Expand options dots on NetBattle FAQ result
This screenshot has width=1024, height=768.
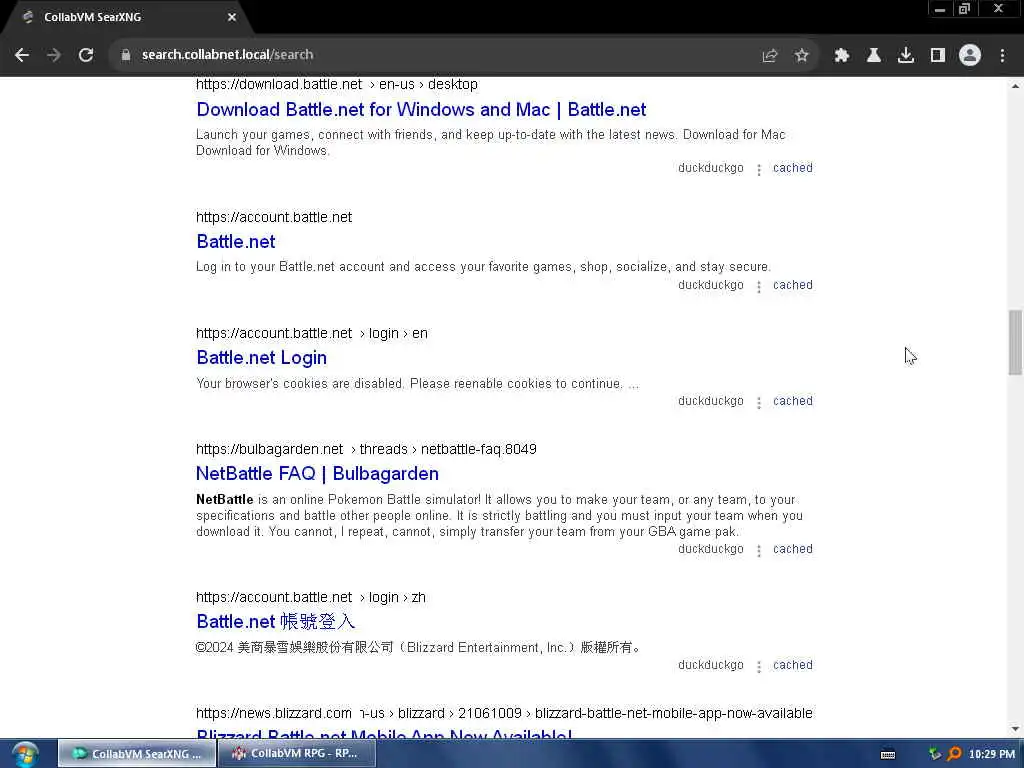(x=759, y=551)
